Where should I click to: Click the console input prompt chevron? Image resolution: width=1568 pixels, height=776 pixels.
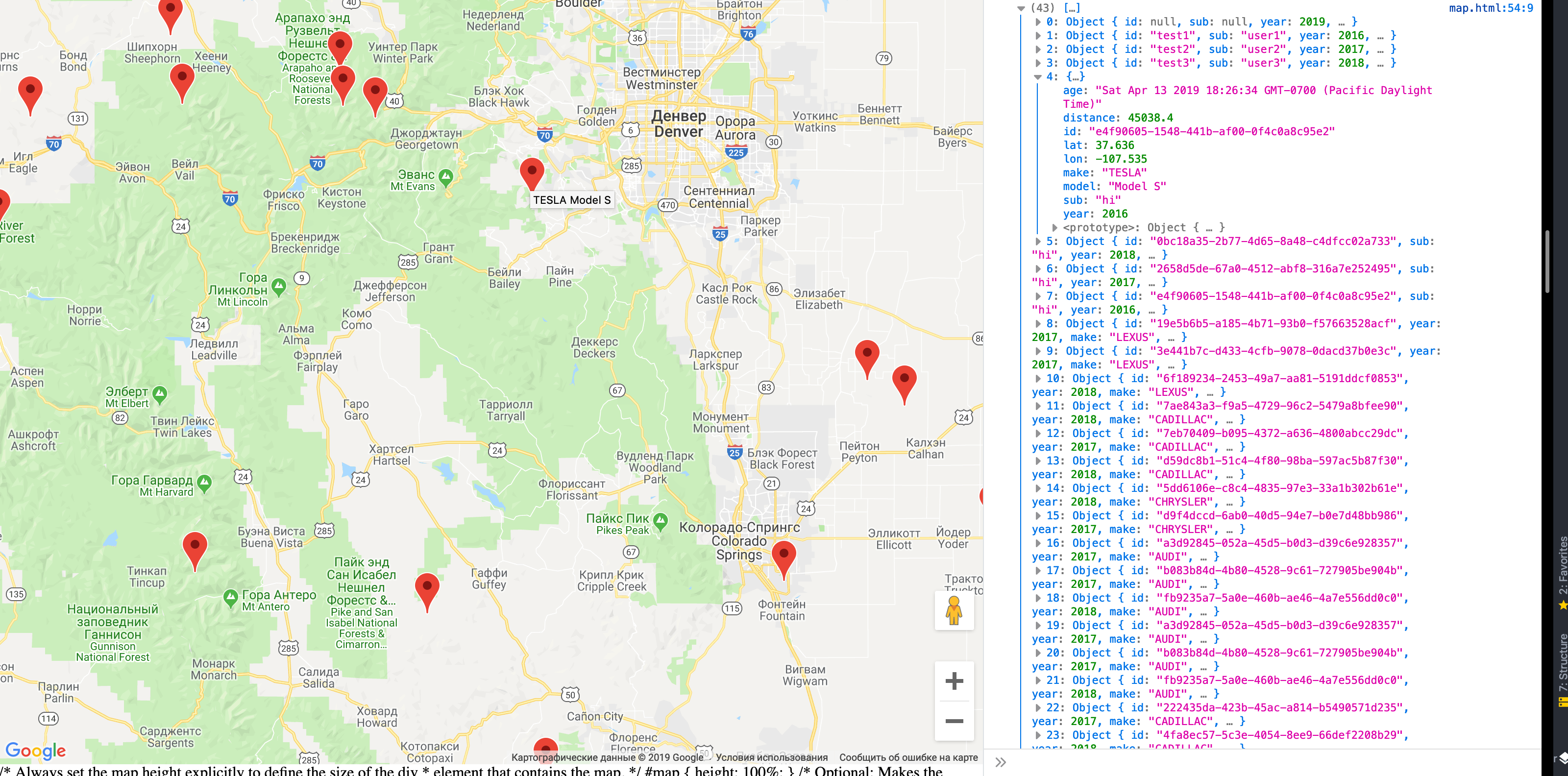(x=1001, y=762)
